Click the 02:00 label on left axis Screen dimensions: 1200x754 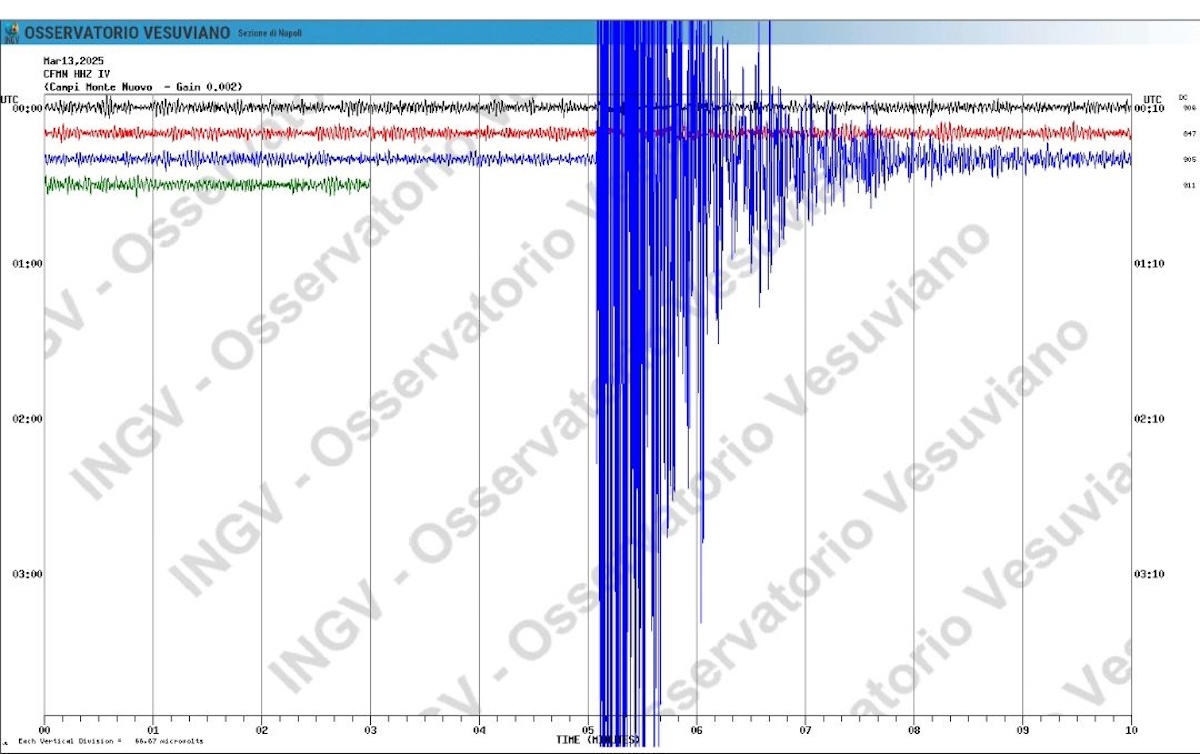pos(27,419)
